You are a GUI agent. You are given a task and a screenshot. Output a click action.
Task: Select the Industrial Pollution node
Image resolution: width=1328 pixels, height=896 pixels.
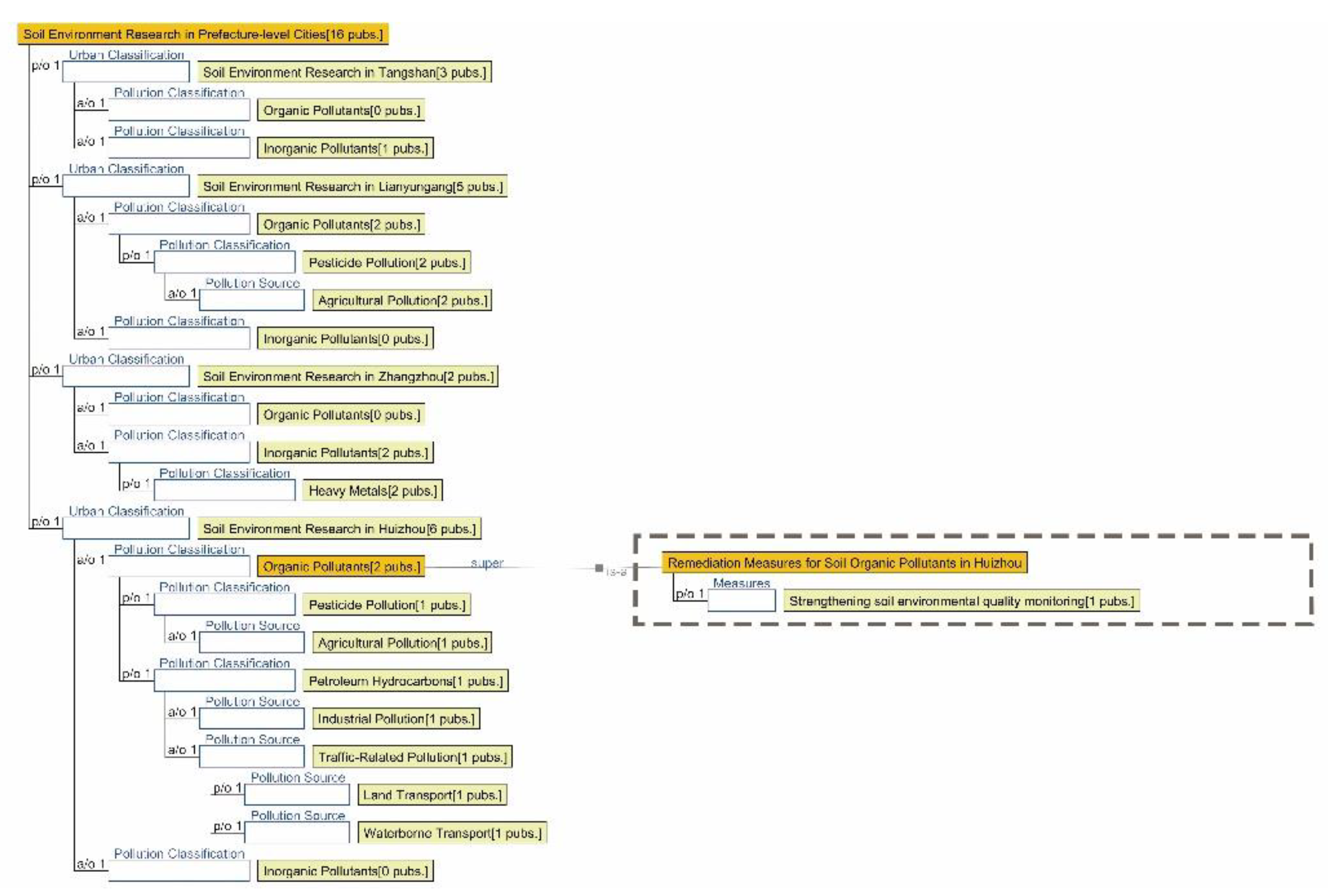point(396,719)
